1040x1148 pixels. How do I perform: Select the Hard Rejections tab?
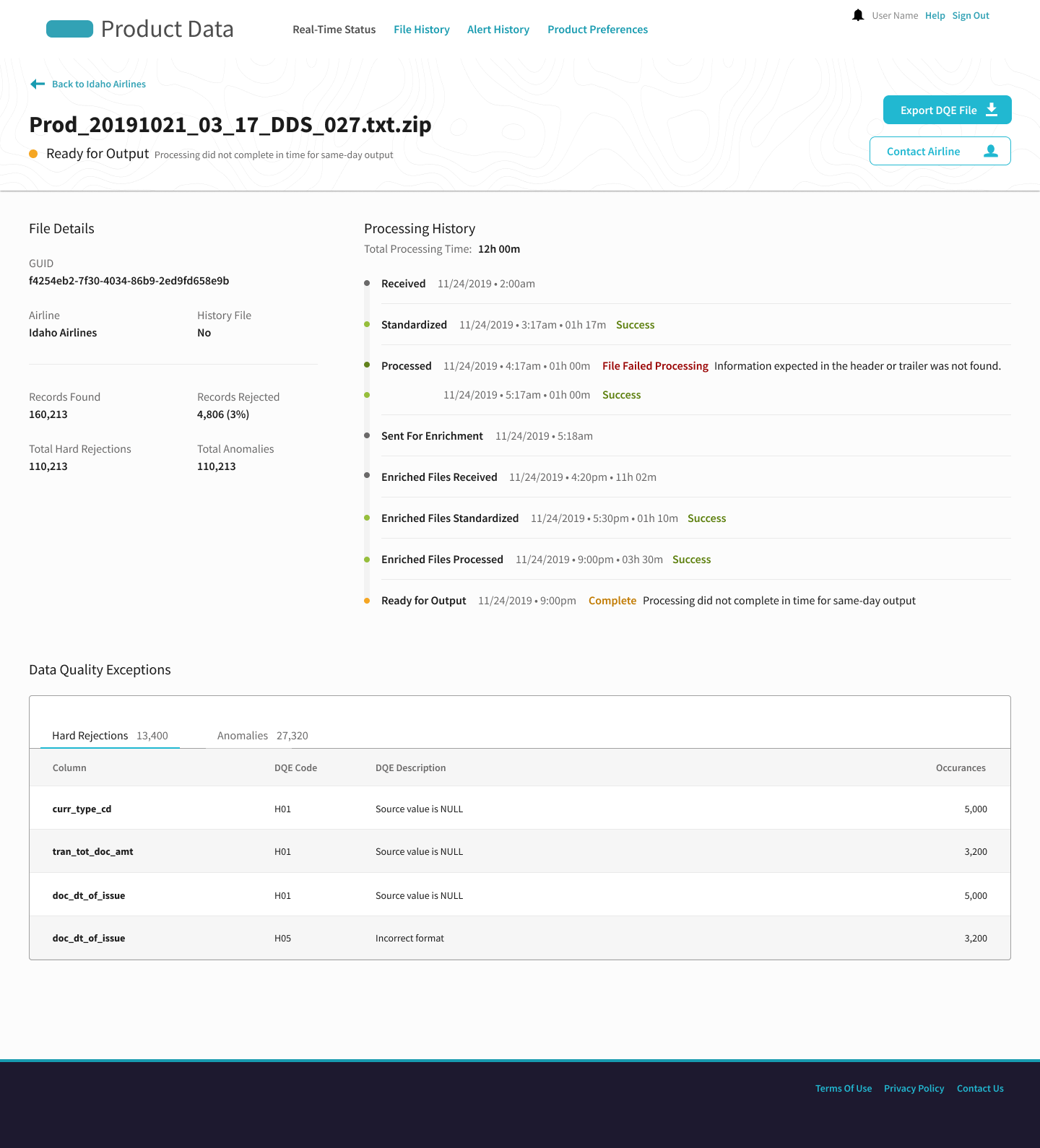point(110,736)
